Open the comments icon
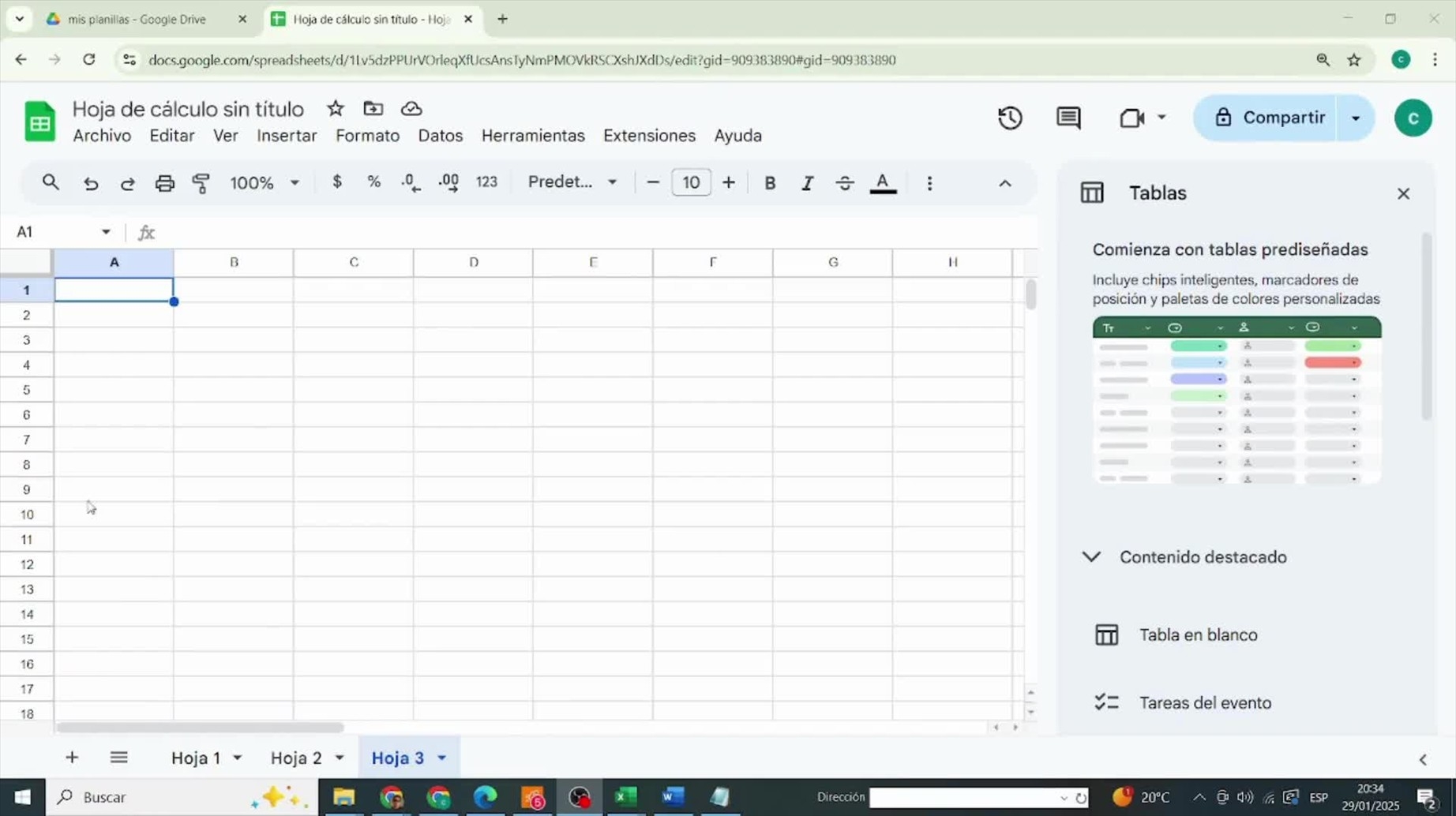 (1068, 118)
